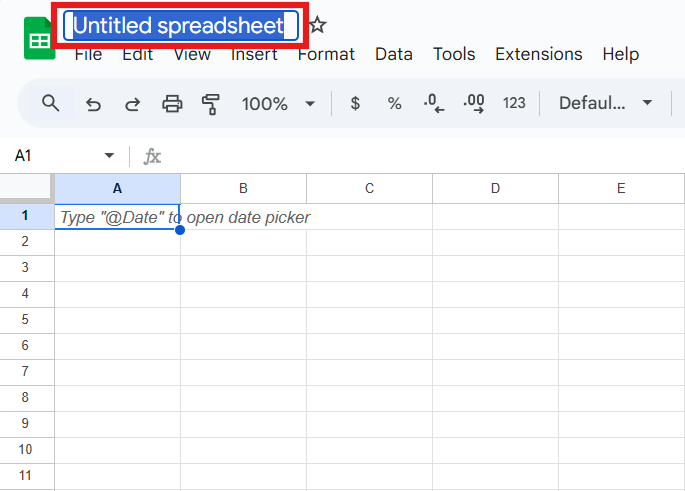This screenshot has width=685, height=491.
Task: Expand the Default font dropdown
Action: (x=606, y=103)
